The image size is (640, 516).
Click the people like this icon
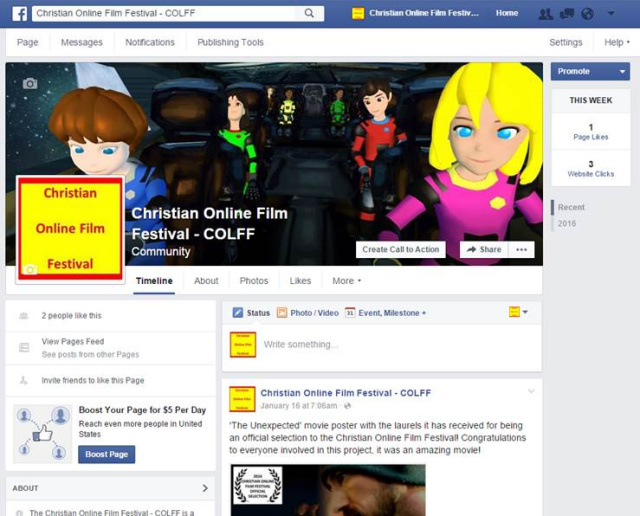tap(24, 316)
